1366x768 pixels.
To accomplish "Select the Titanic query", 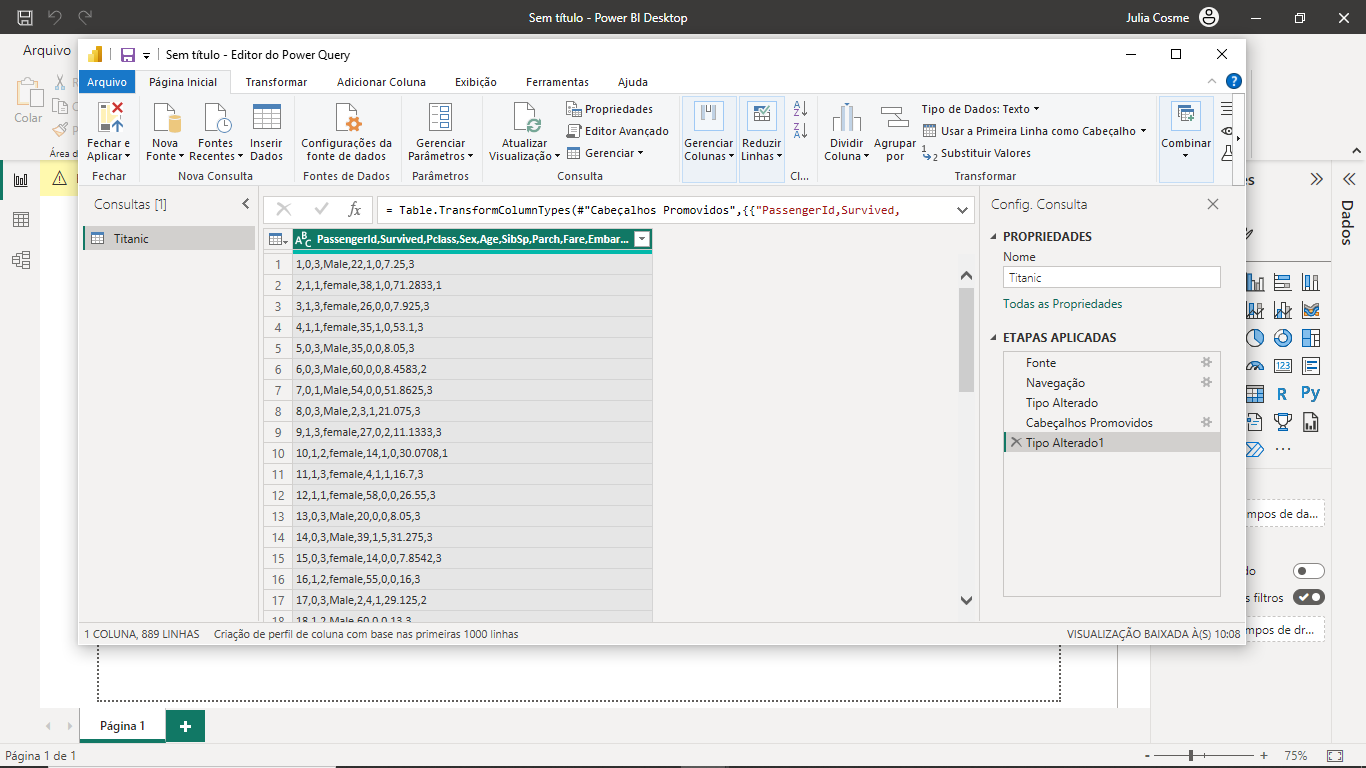I will coord(169,238).
